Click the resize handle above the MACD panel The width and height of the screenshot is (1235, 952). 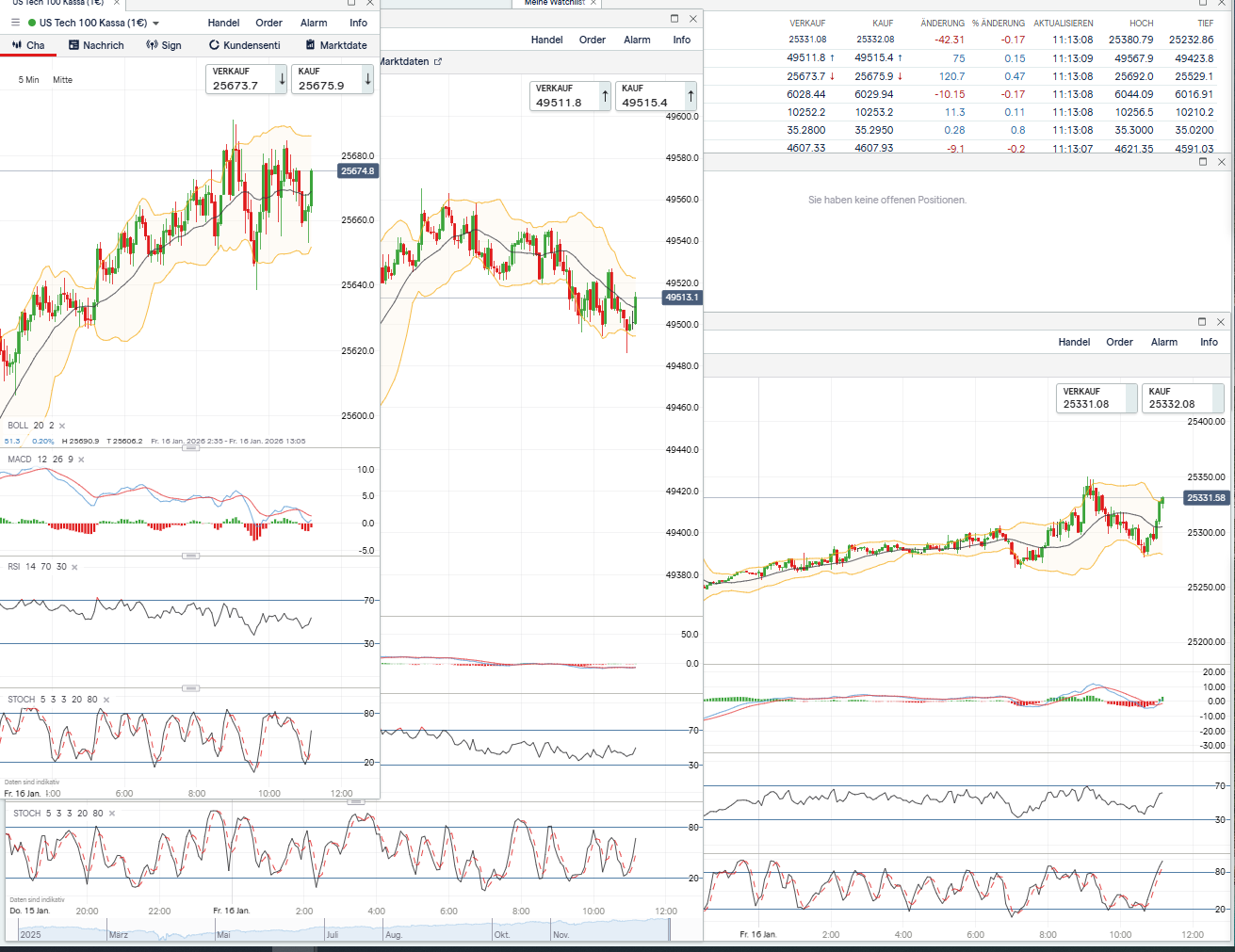[x=190, y=448]
